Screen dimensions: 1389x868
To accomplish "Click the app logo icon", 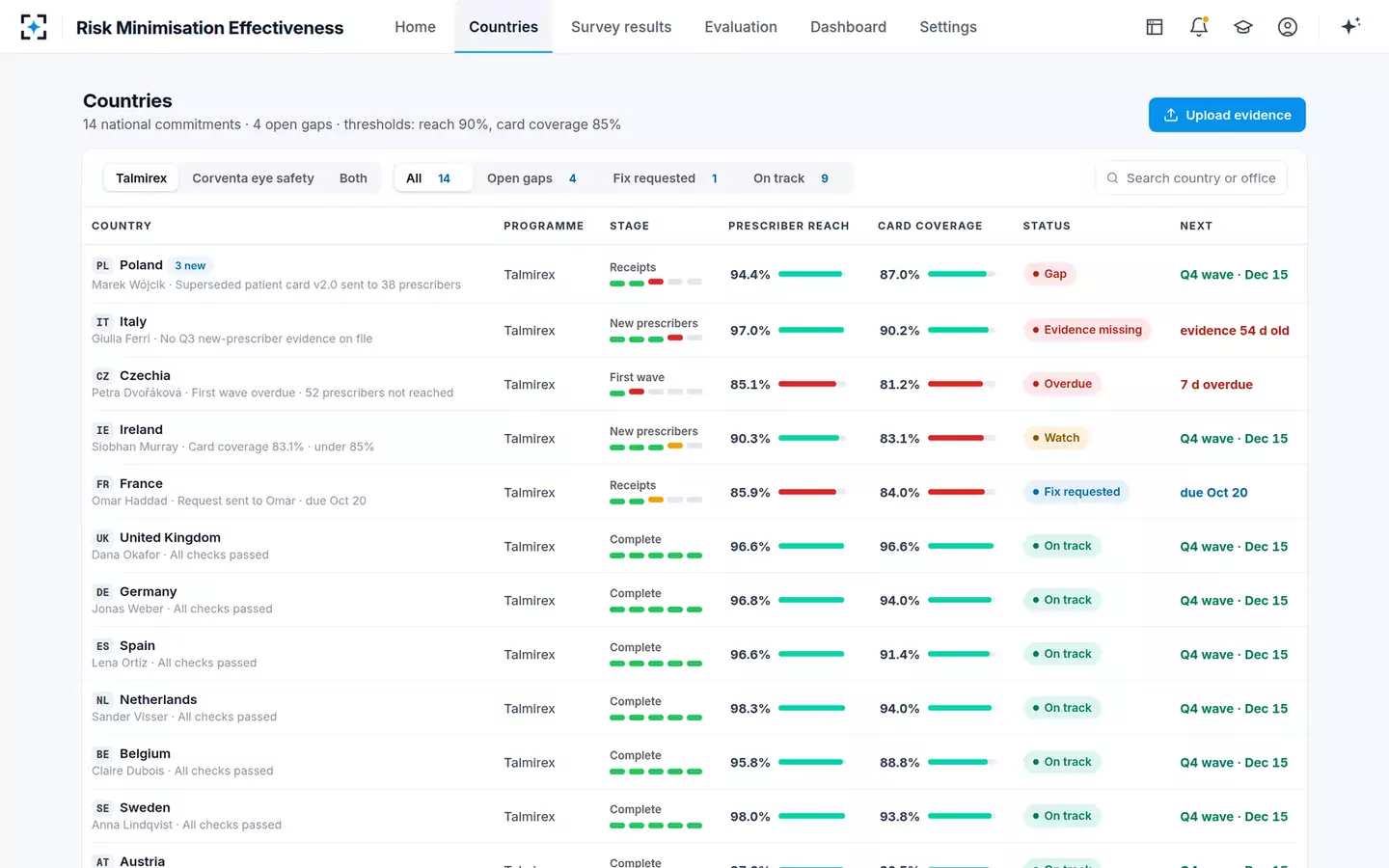I will [x=34, y=27].
